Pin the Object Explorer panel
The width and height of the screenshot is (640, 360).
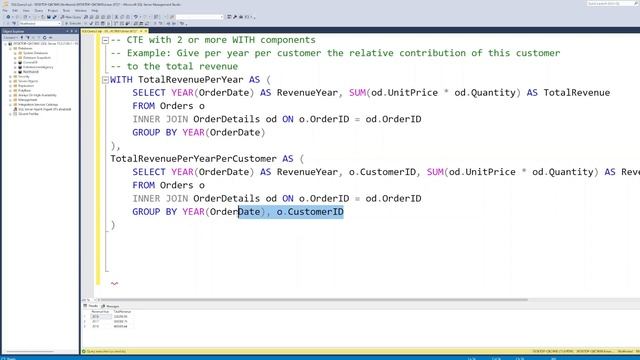(71, 31)
